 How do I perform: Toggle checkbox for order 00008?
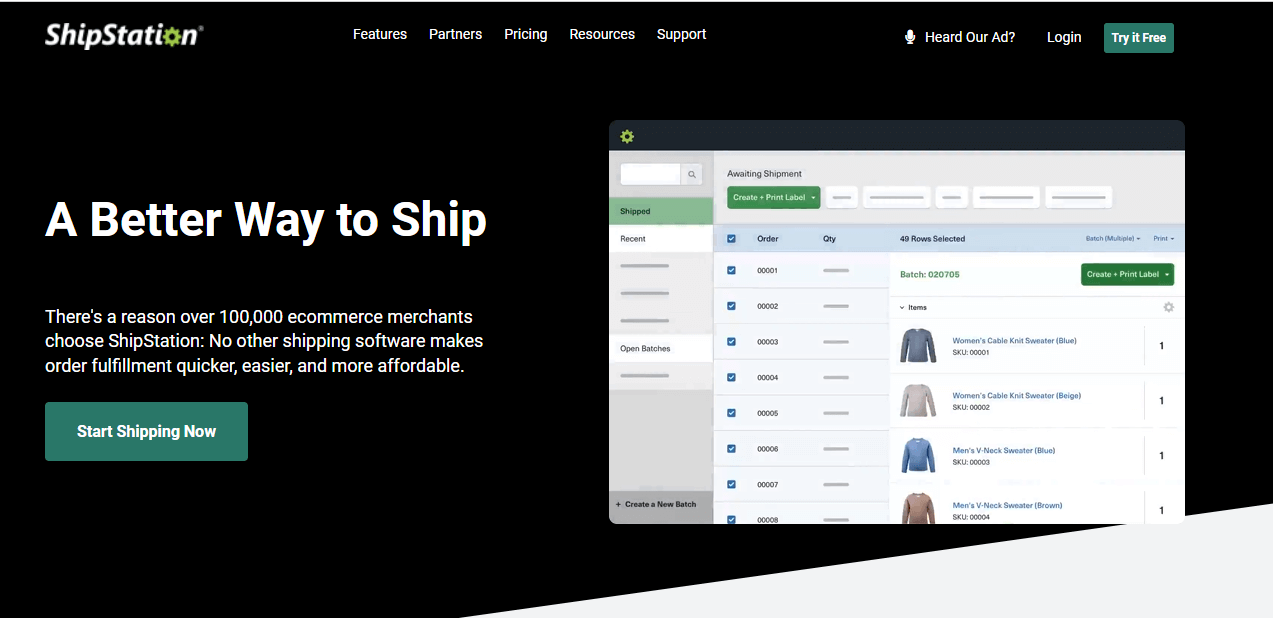pos(731,519)
